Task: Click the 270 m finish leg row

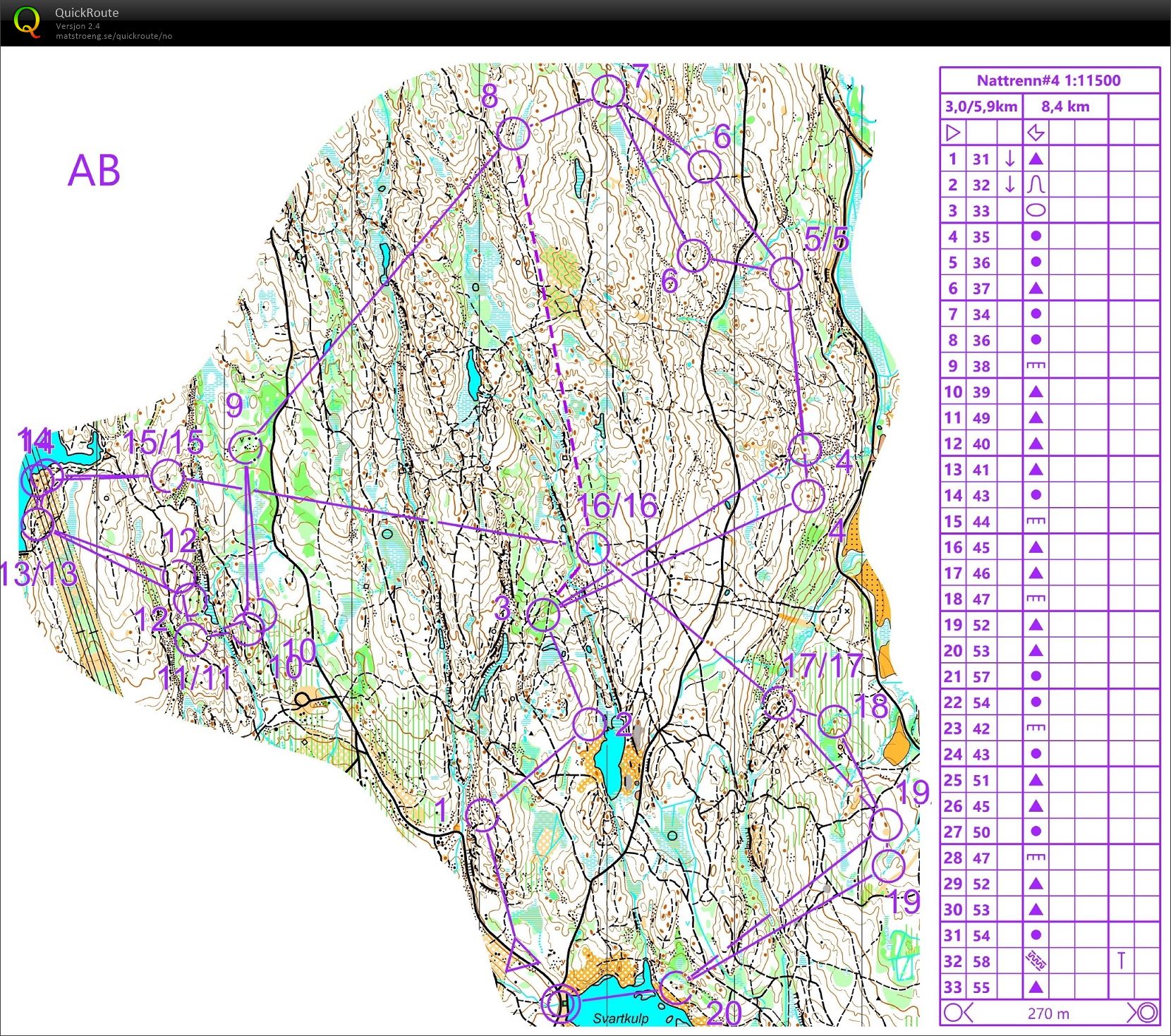Action: (1049, 1013)
